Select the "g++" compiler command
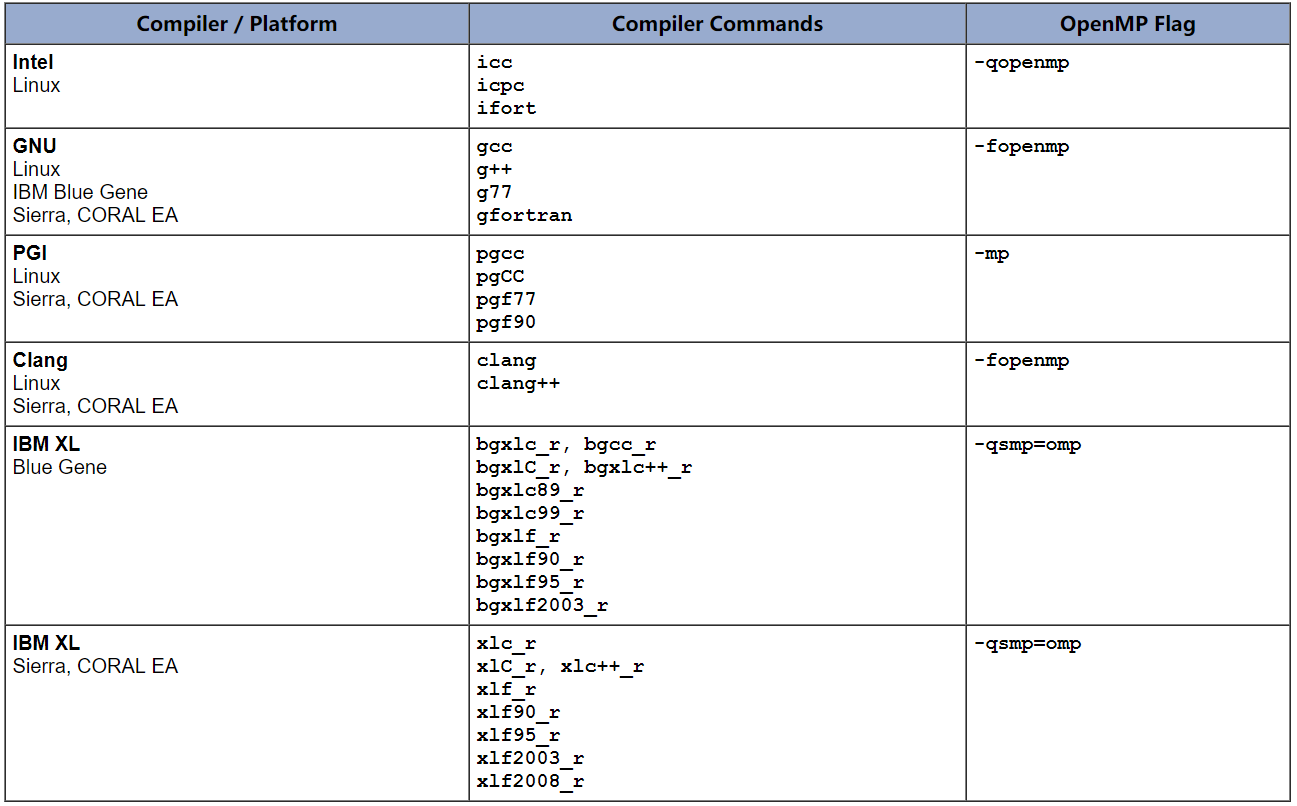 pyautogui.click(x=494, y=170)
